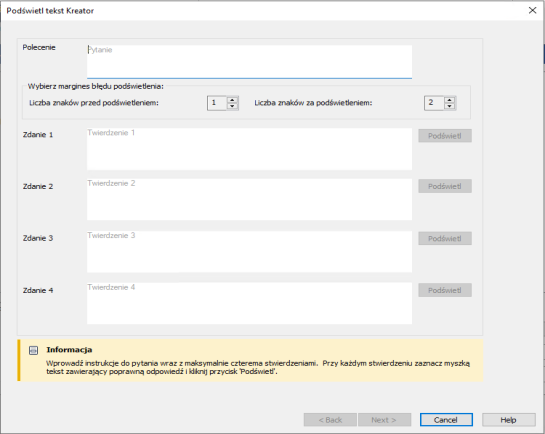The image size is (545, 434).
Task: Focus the Polecenie question text box
Action: tap(249, 62)
